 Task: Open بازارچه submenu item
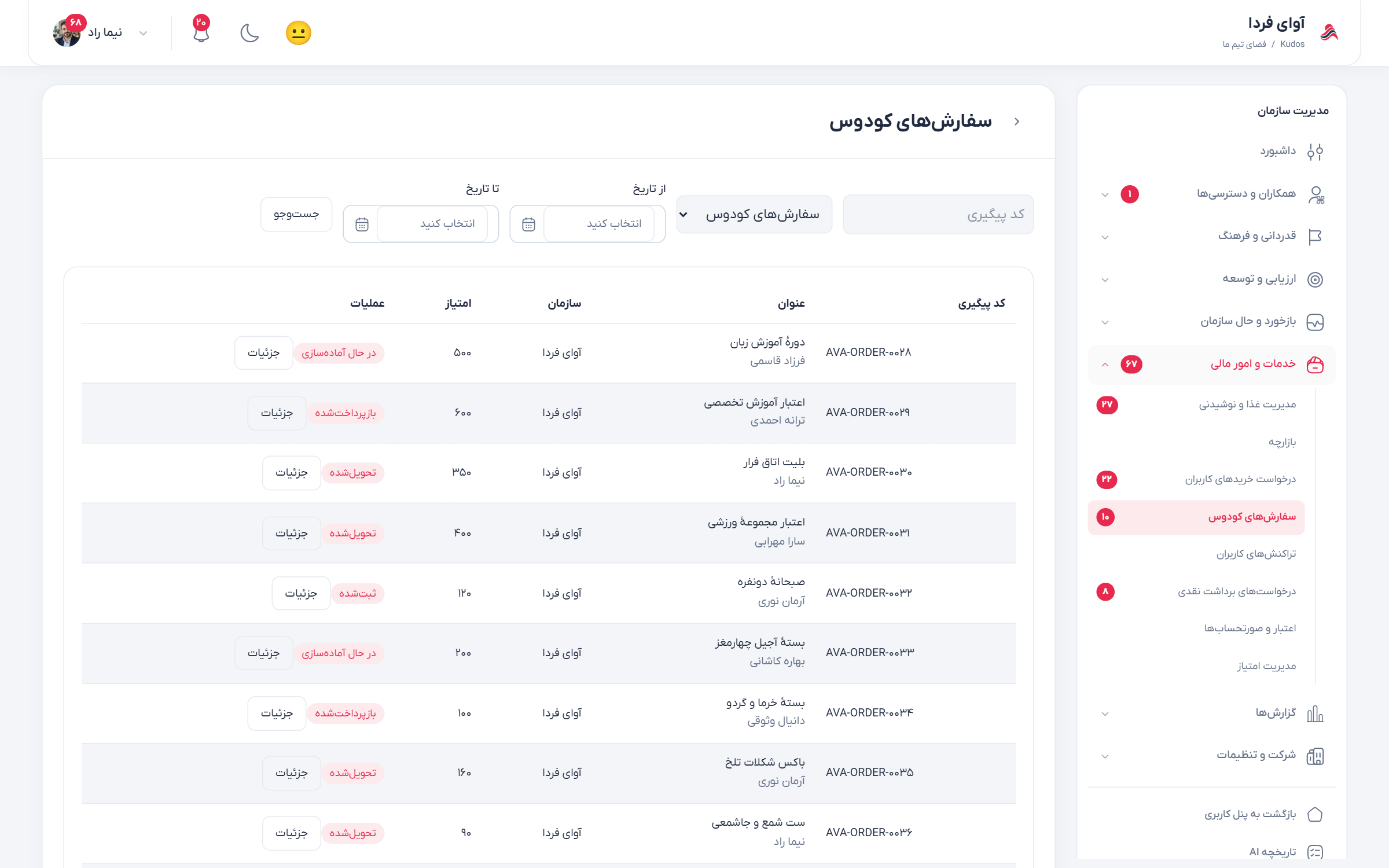click(x=1196, y=442)
